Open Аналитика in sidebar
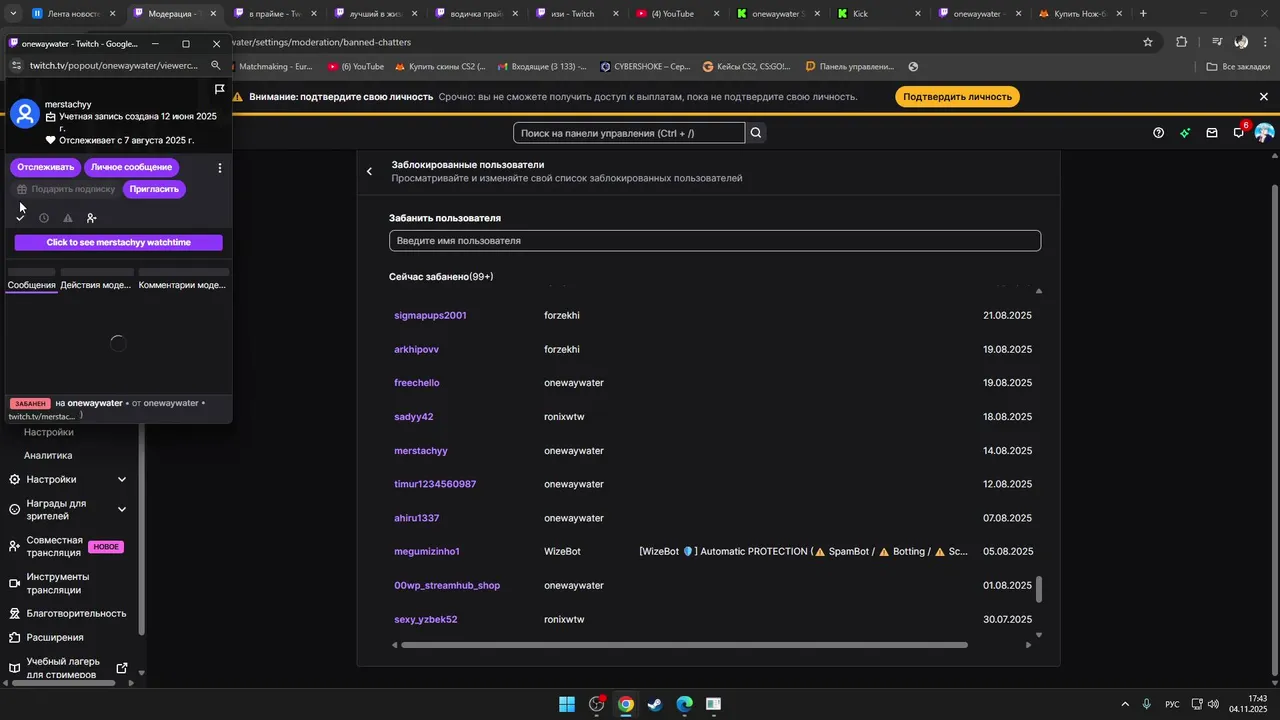The image size is (1280, 720). coord(48,455)
